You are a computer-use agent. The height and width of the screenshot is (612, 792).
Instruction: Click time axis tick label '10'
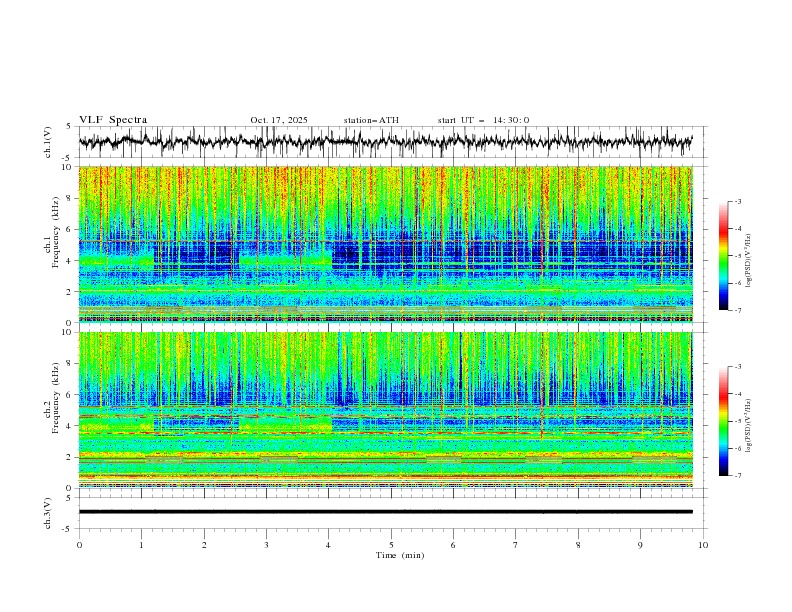(703, 545)
